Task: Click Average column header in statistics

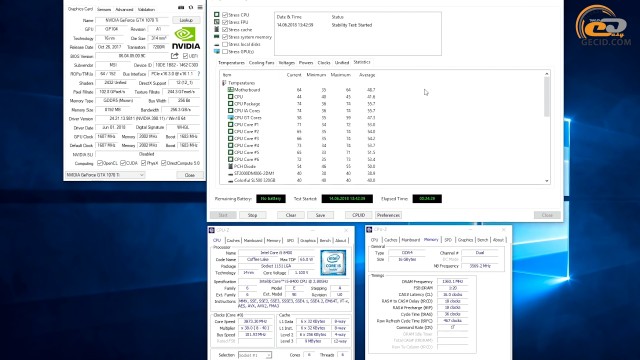Action: point(367,75)
